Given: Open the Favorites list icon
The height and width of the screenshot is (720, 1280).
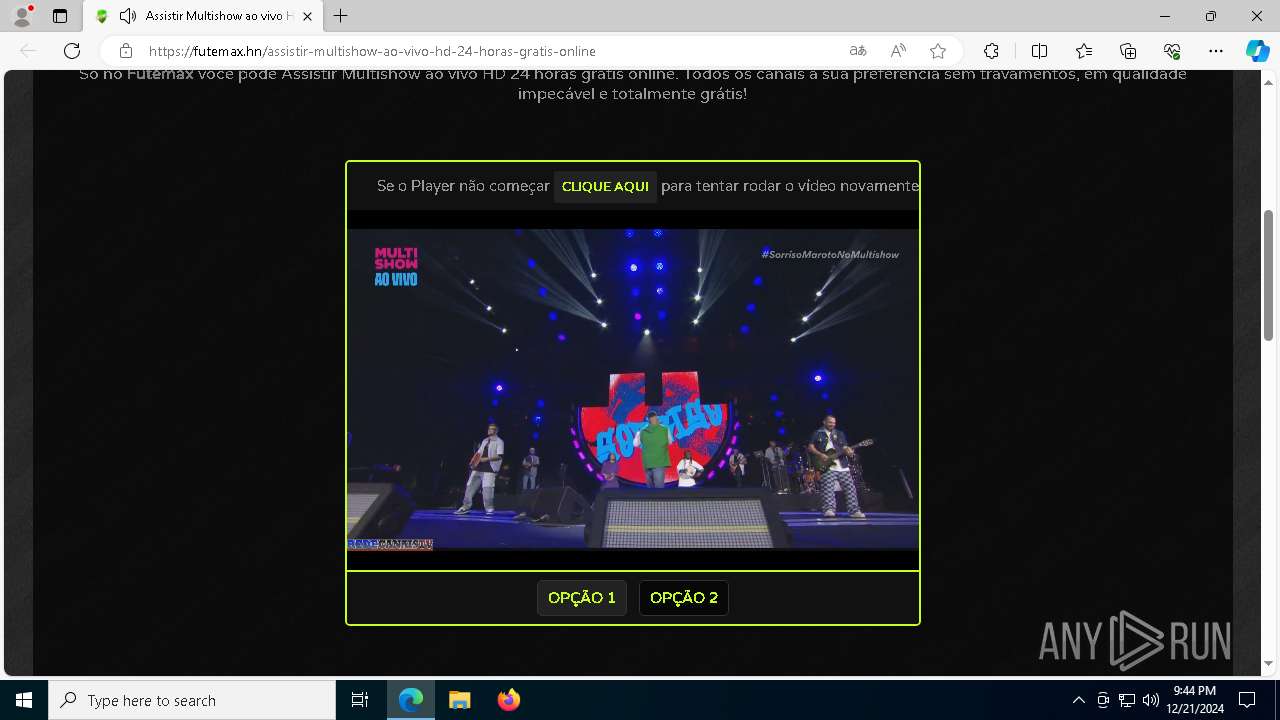Looking at the screenshot, I should [1084, 51].
